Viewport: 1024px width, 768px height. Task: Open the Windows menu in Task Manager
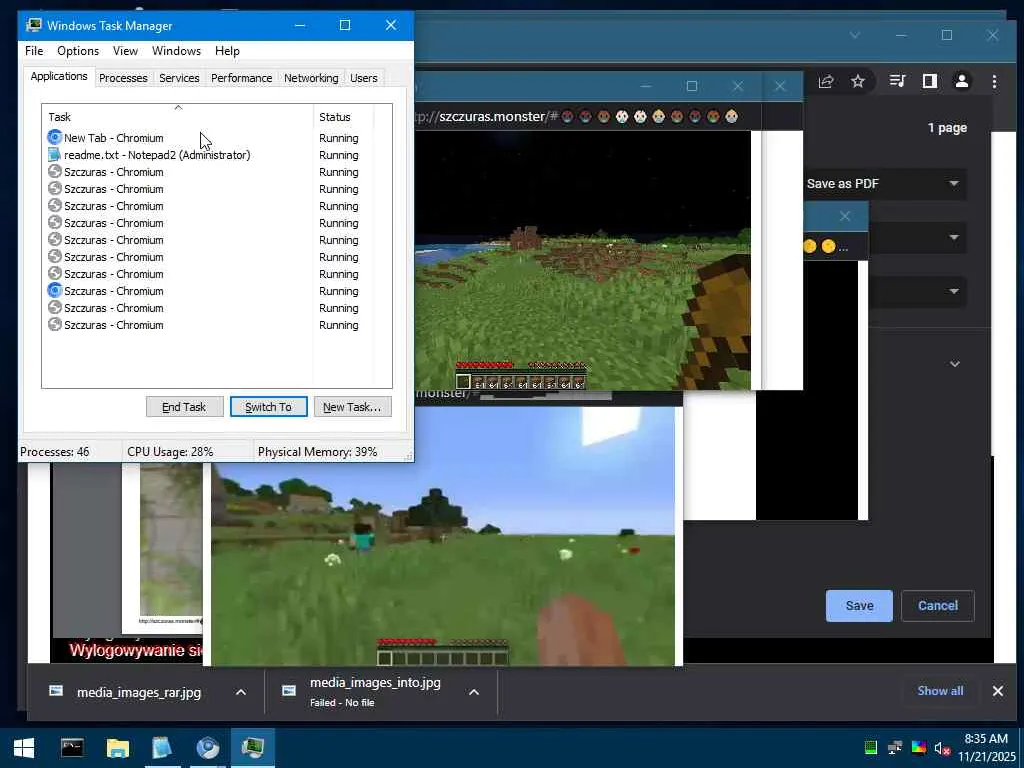[176, 51]
